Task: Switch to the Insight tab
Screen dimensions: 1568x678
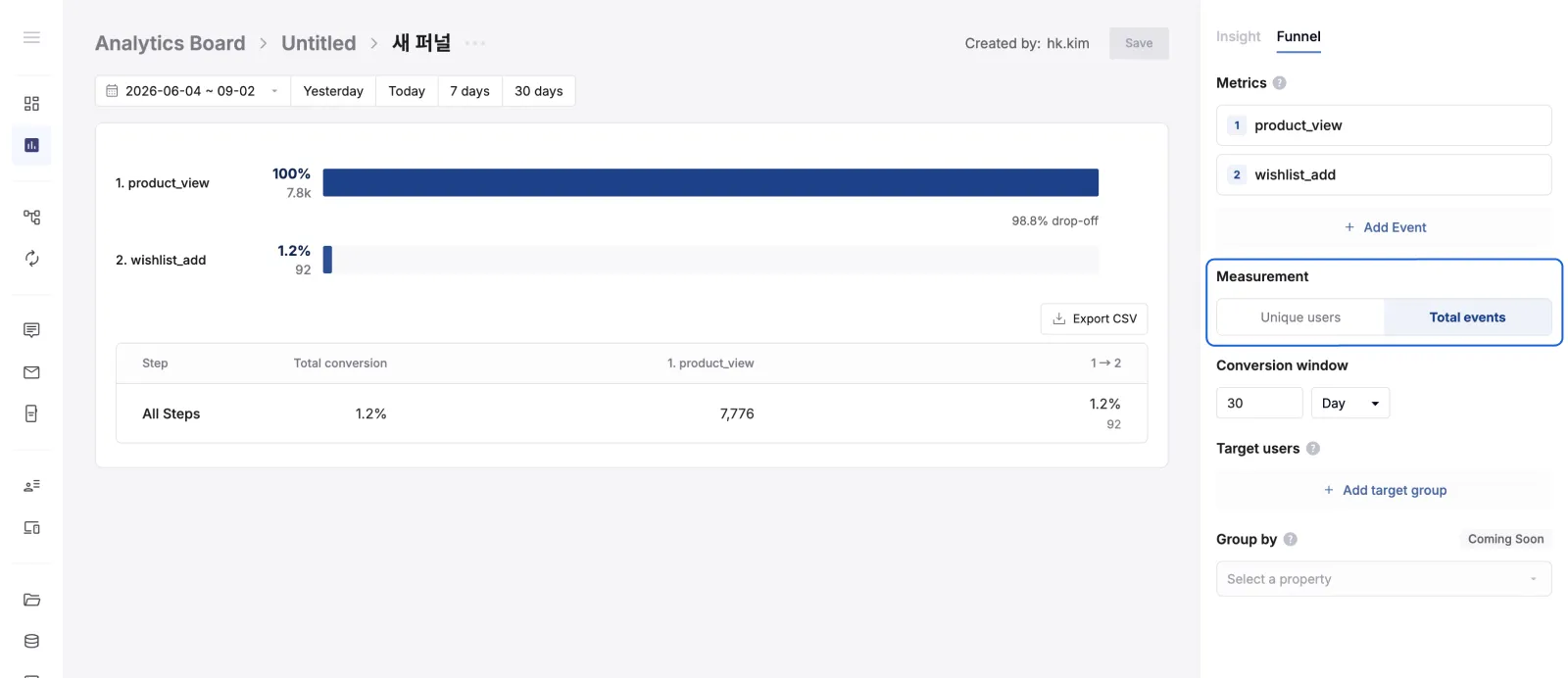Action: tap(1238, 36)
